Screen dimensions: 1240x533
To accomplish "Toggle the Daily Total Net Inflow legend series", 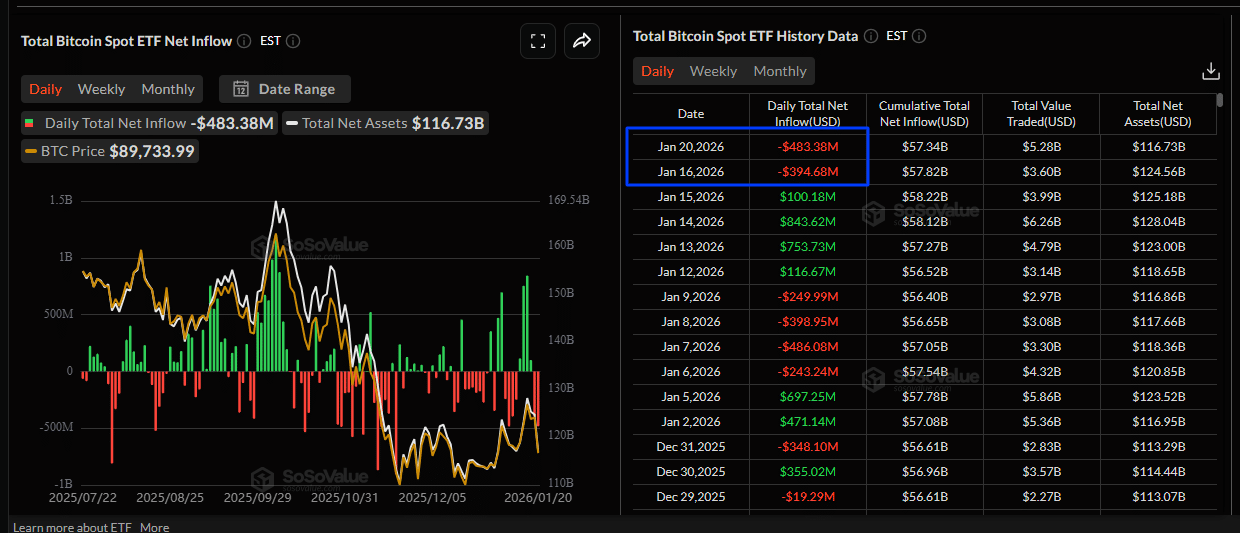I will point(115,123).
